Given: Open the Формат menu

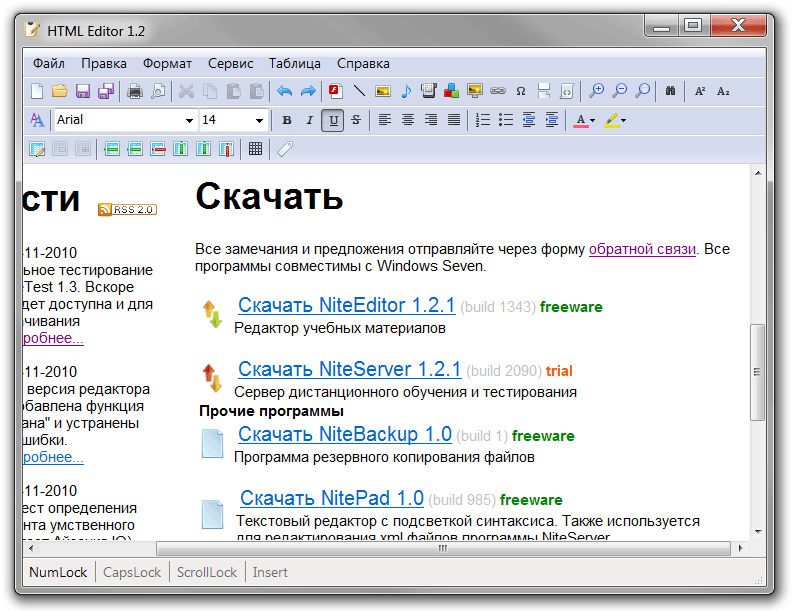Looking at the screenshot, I should tap(167, 64).
